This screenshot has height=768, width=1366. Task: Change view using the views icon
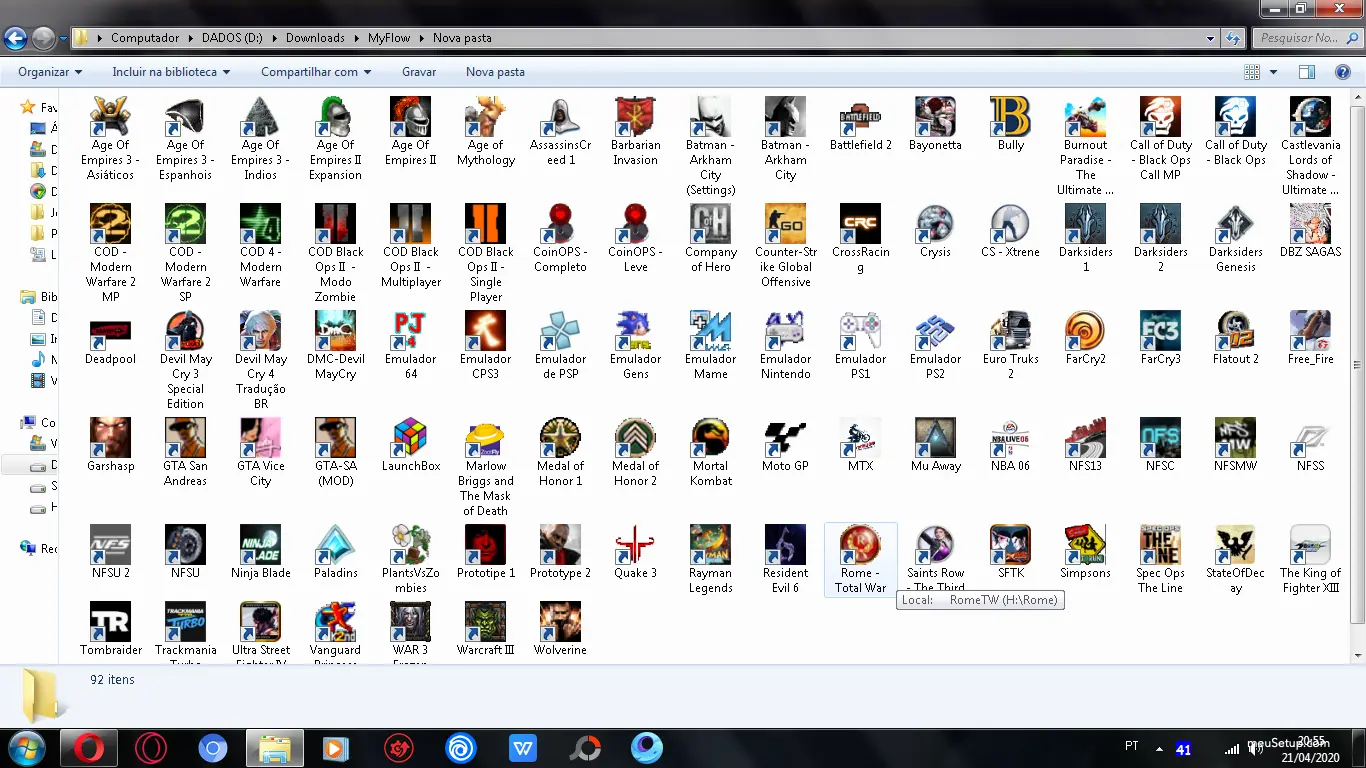1252,72
